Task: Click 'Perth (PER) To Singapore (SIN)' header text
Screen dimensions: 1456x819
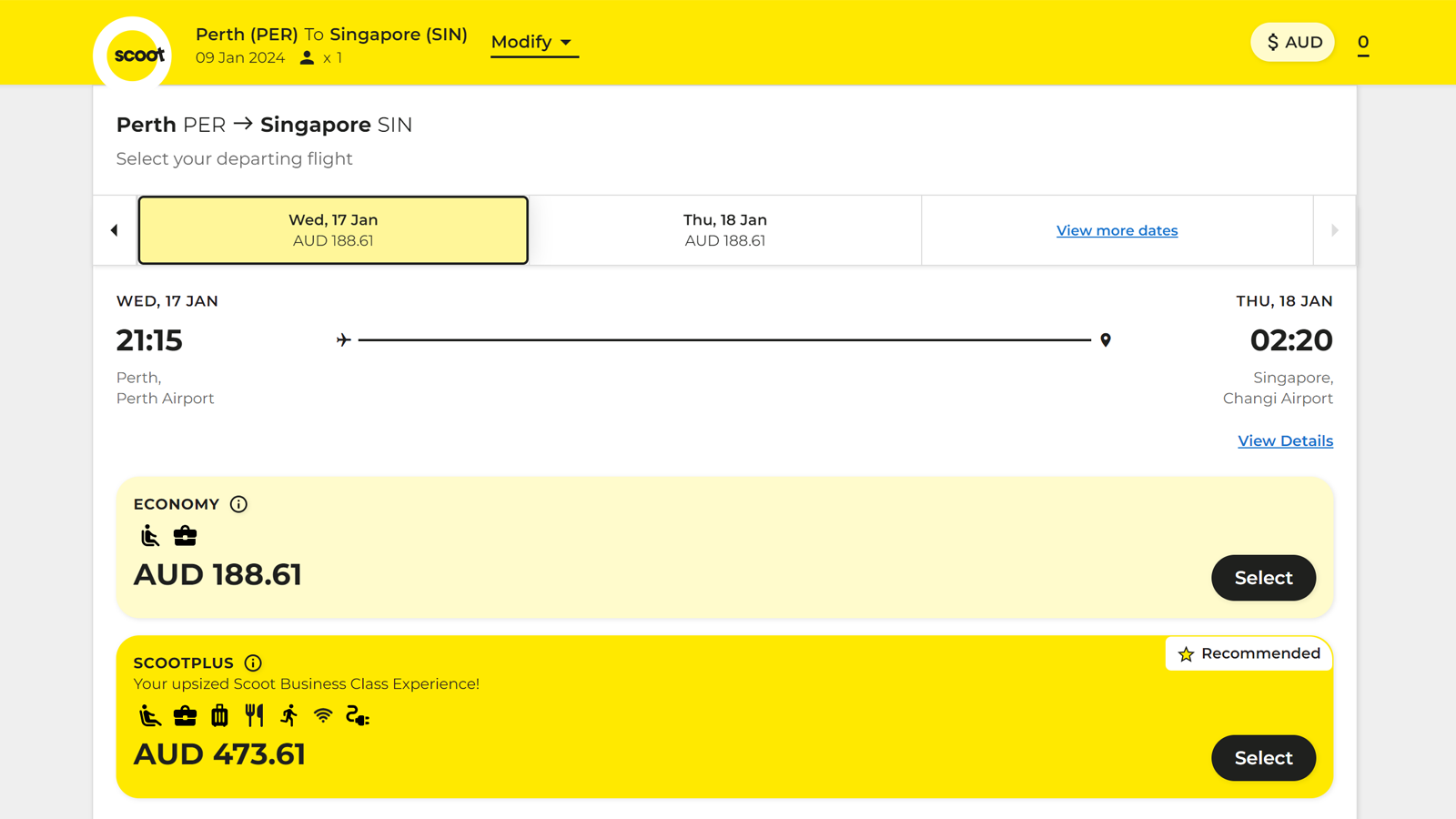Action: (x=331, y=35)
